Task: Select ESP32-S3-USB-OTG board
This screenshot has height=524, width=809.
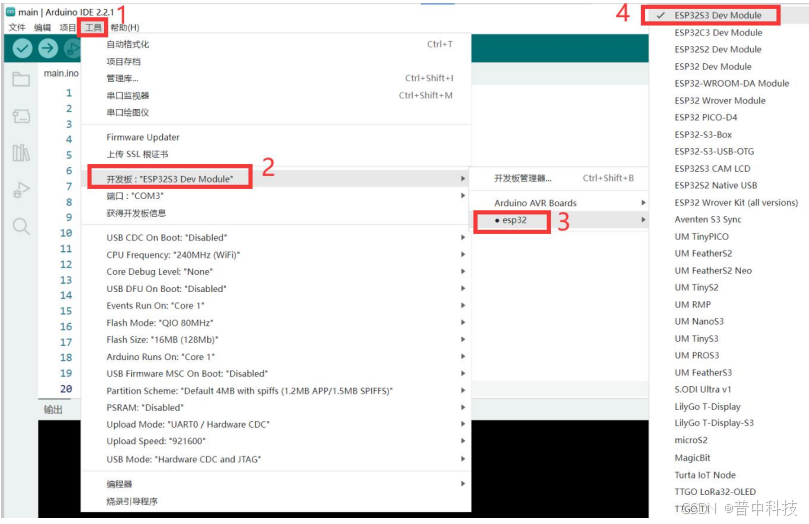Action: point(729,152)
